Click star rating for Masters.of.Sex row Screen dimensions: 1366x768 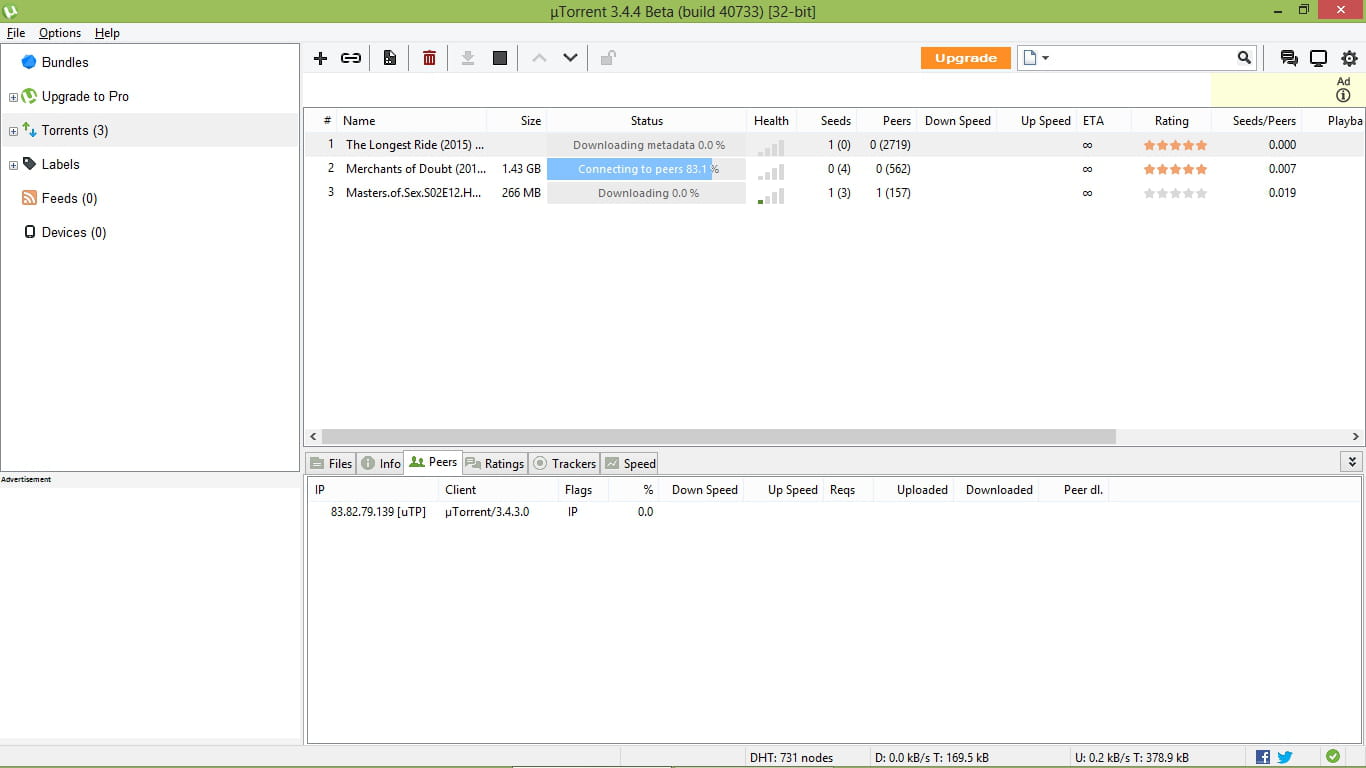[1175, 193]
